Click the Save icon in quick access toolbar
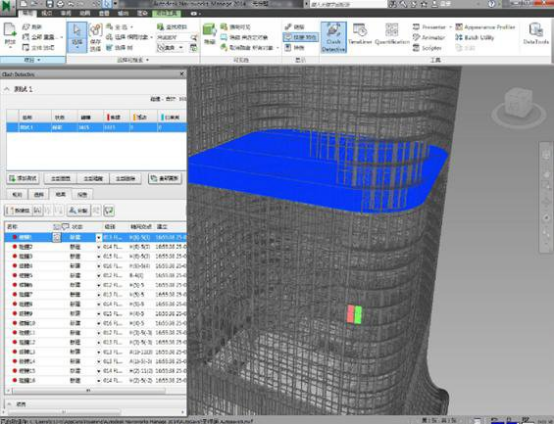554x425 pixels. click(x=49, y=4)
